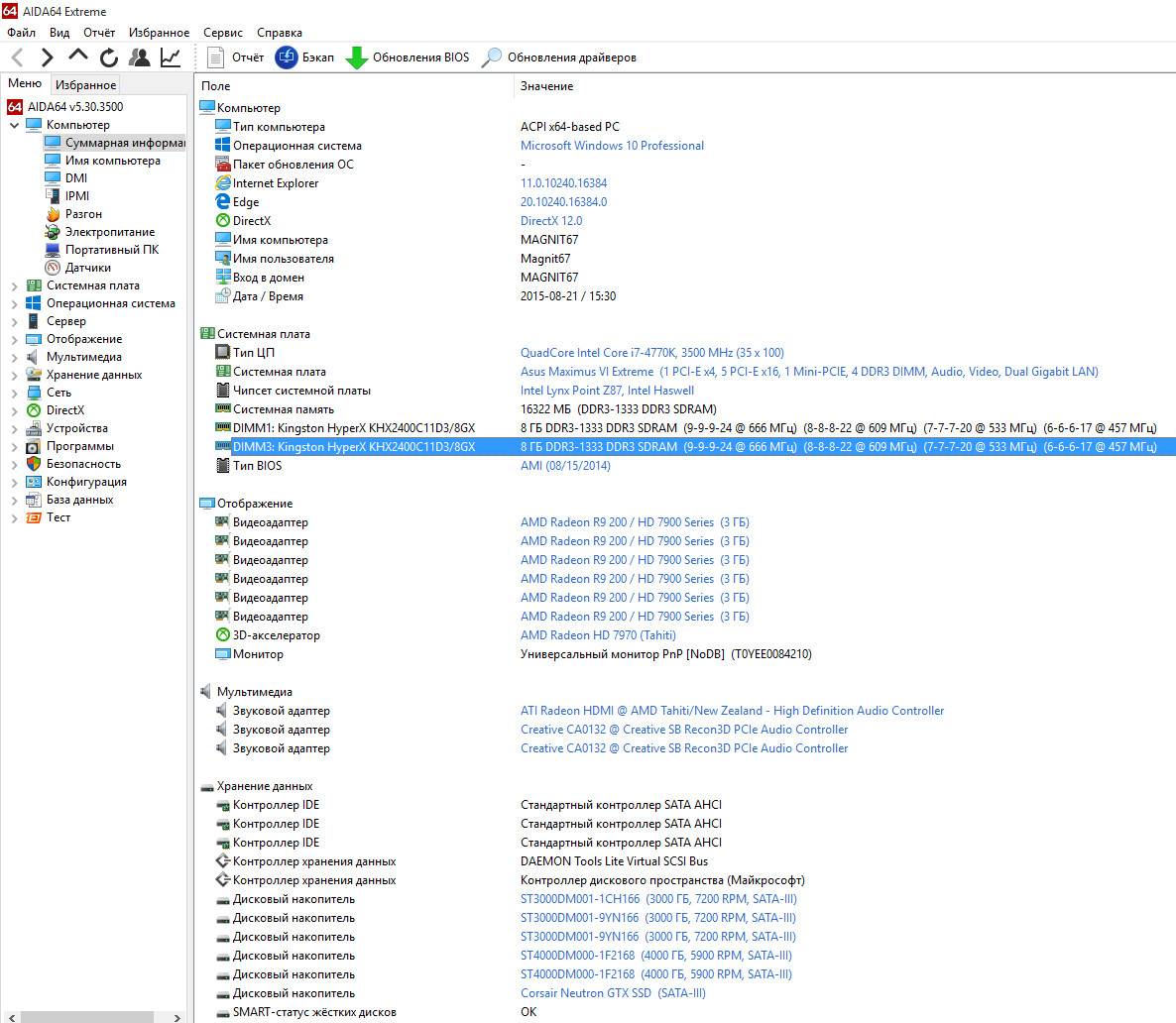Click the Forward navigation arrow
This screenshot has height=1023, width=1176.
click(47, 57)
